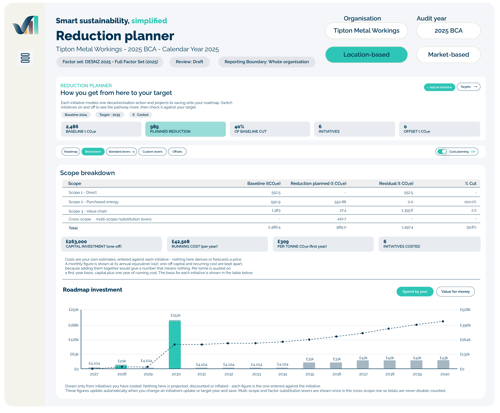
Task: Click the tall 2030 spend bar
Action: tap(175, 344)
